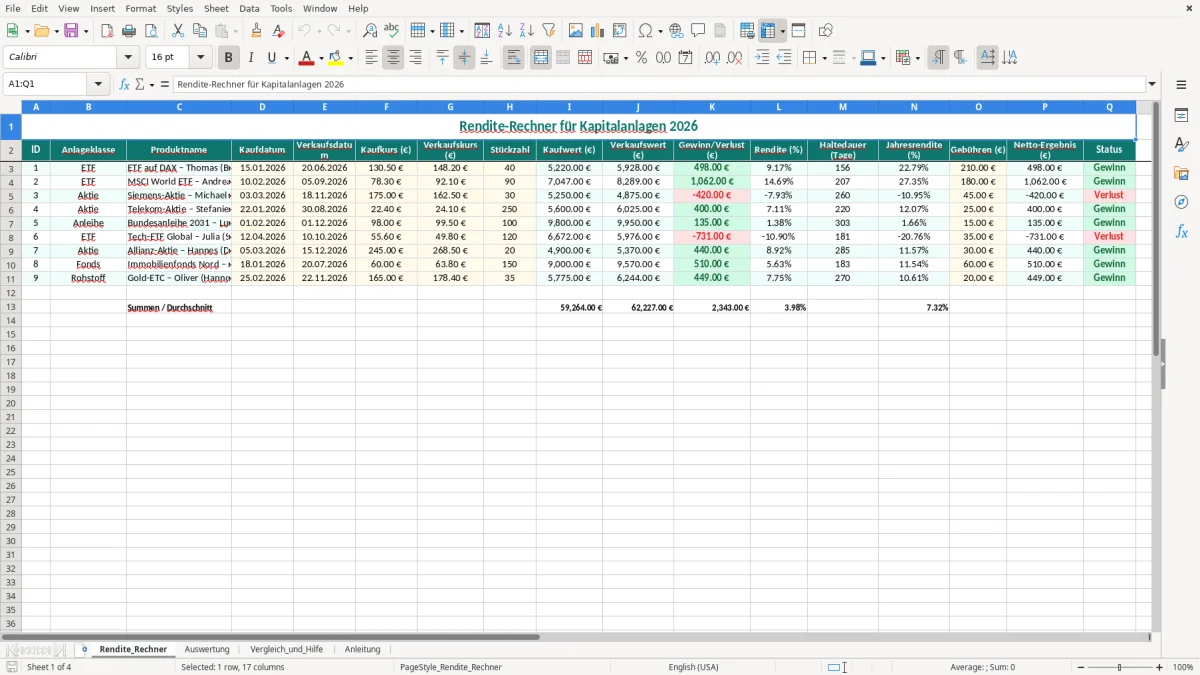Viewport: 1200px width, 675px height.
Task: Click the Font Color red swatch
Action: click(x=308, y=58)
